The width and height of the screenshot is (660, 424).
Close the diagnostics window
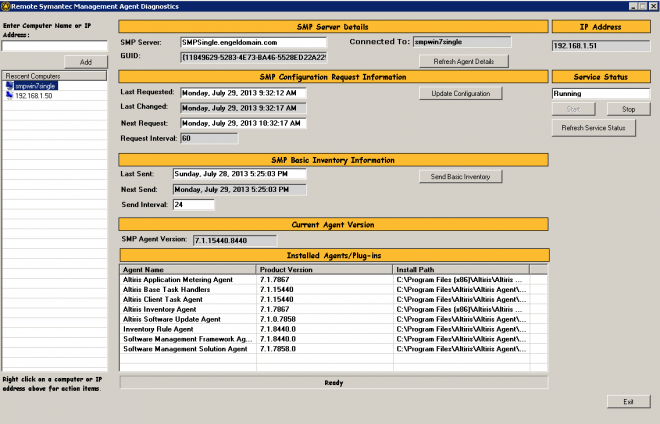(653, 6)
